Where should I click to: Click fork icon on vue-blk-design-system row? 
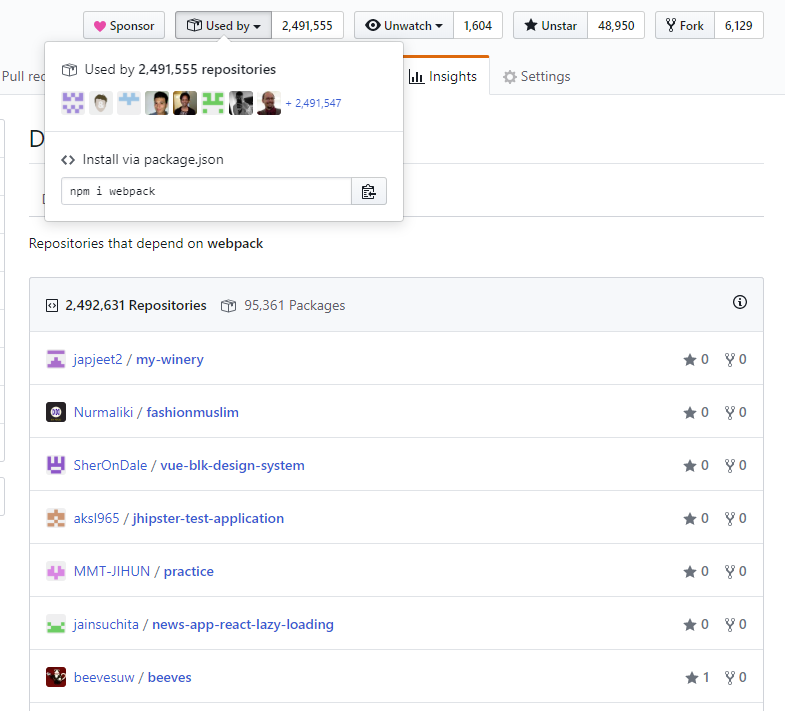coord(730,466)
